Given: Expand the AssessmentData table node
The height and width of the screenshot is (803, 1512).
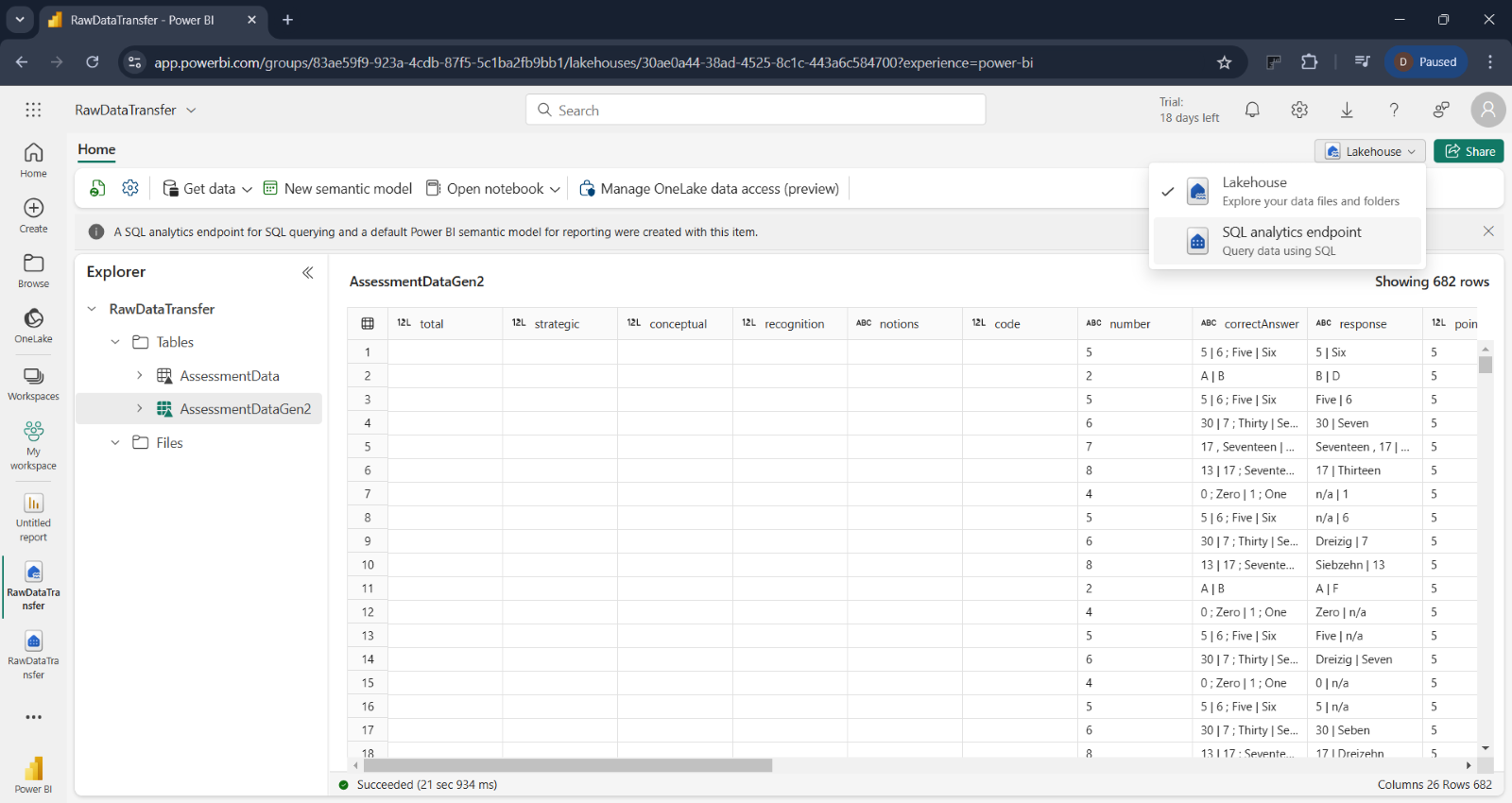Looking at the screenshot, I should (x=140, y=376).
